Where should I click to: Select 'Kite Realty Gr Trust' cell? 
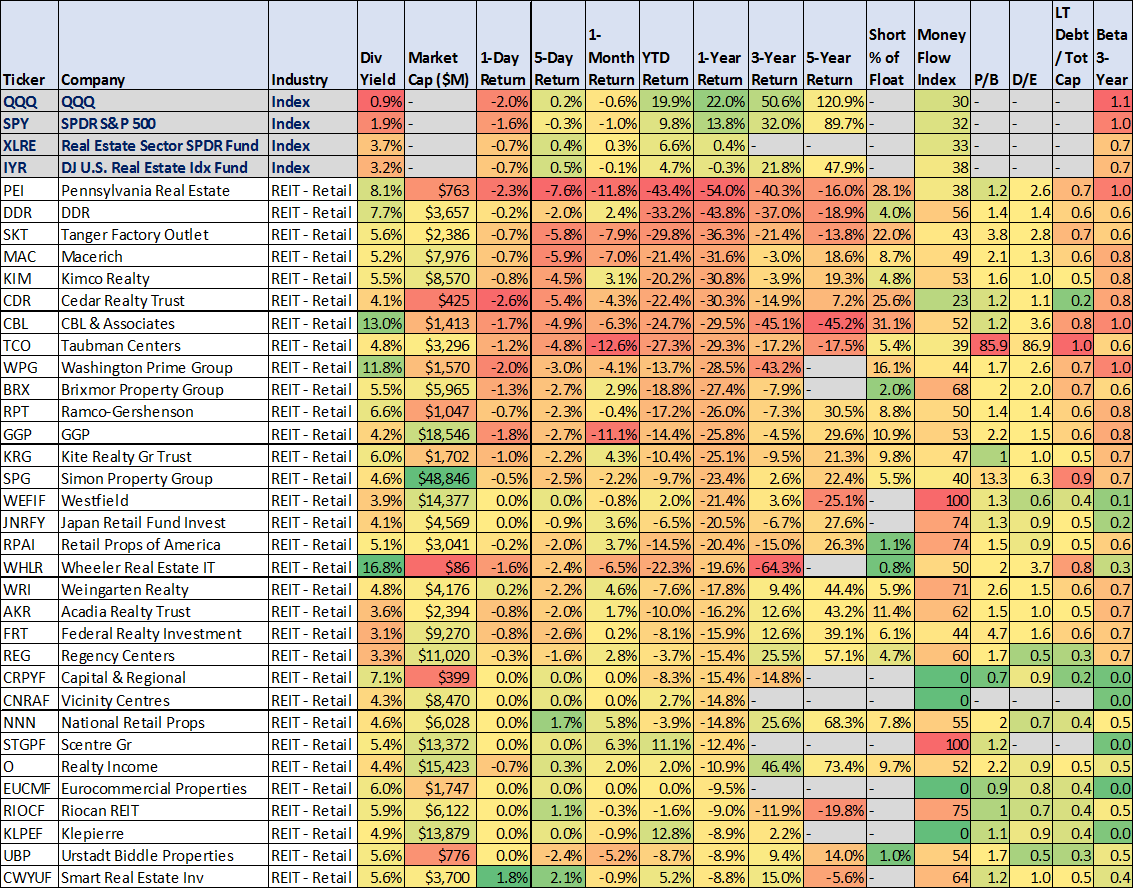coord(163,456)
